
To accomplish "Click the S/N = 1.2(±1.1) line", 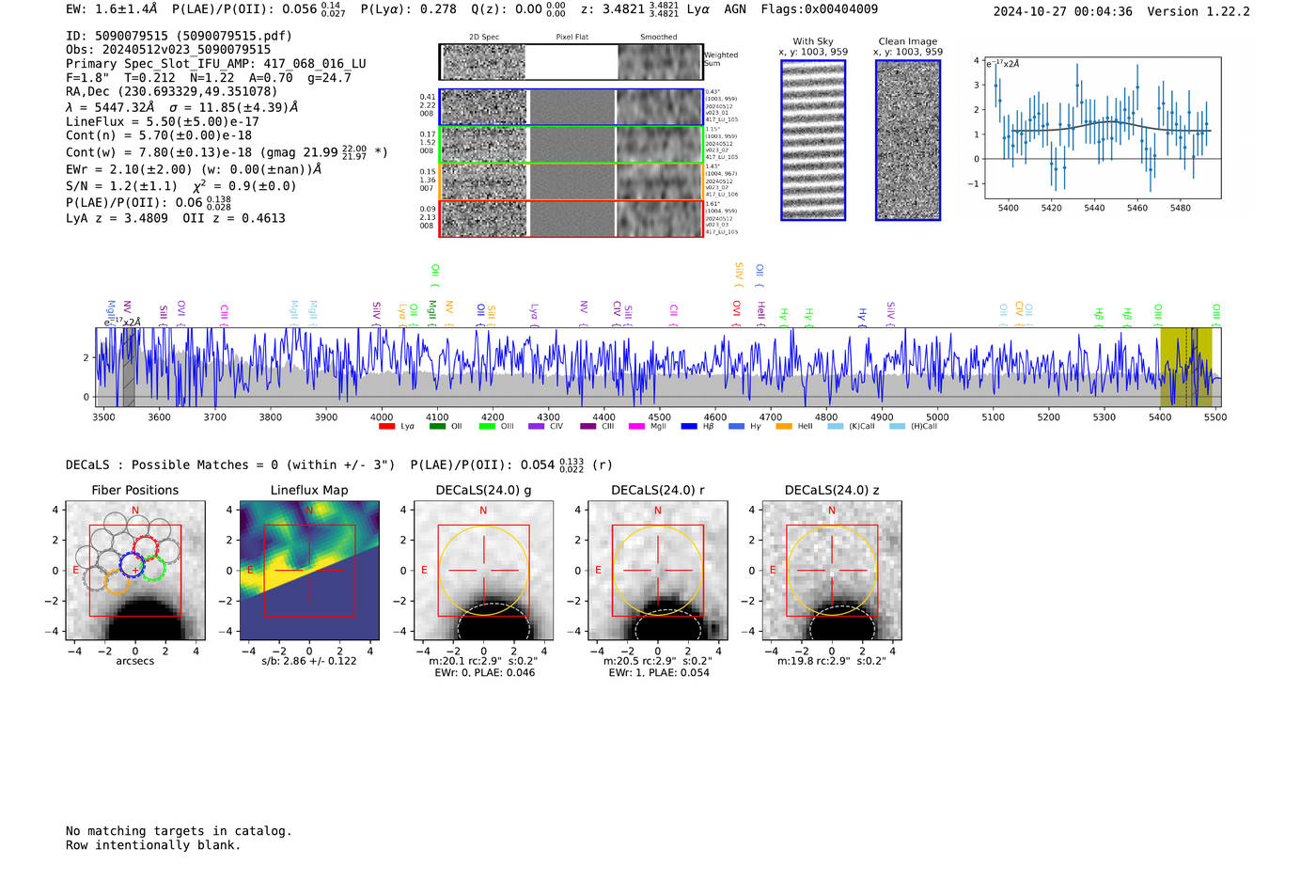I will (x=181, y=185).
